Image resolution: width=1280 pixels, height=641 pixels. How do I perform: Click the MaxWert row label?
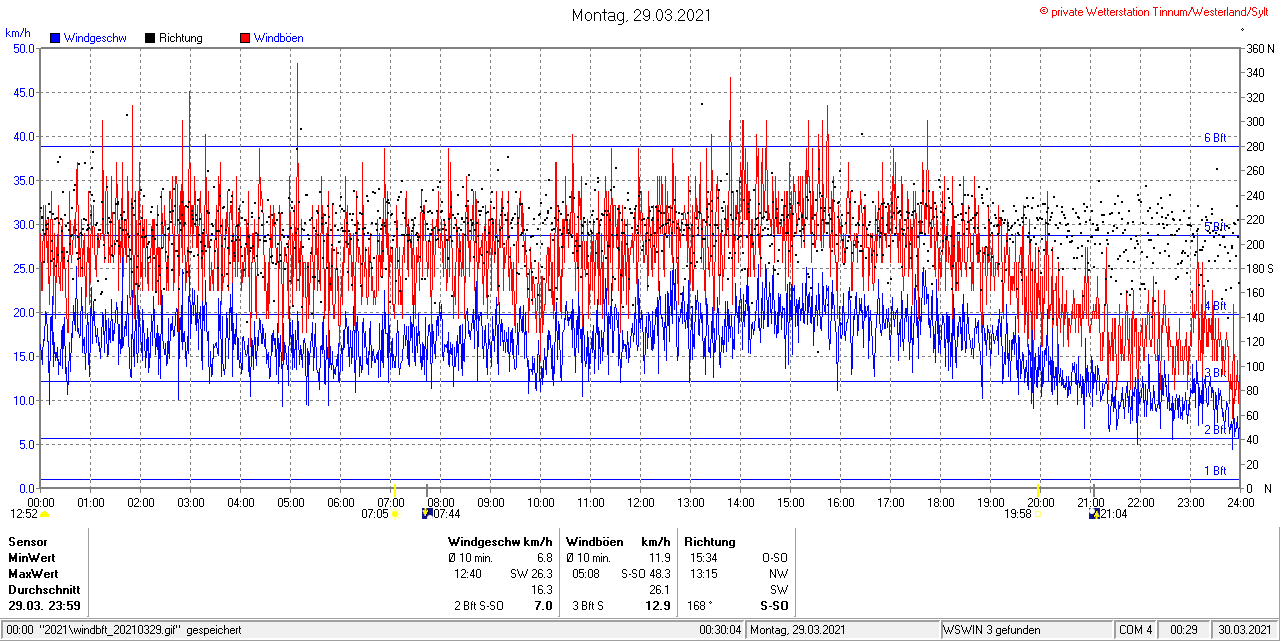click(x=34, y=574)
